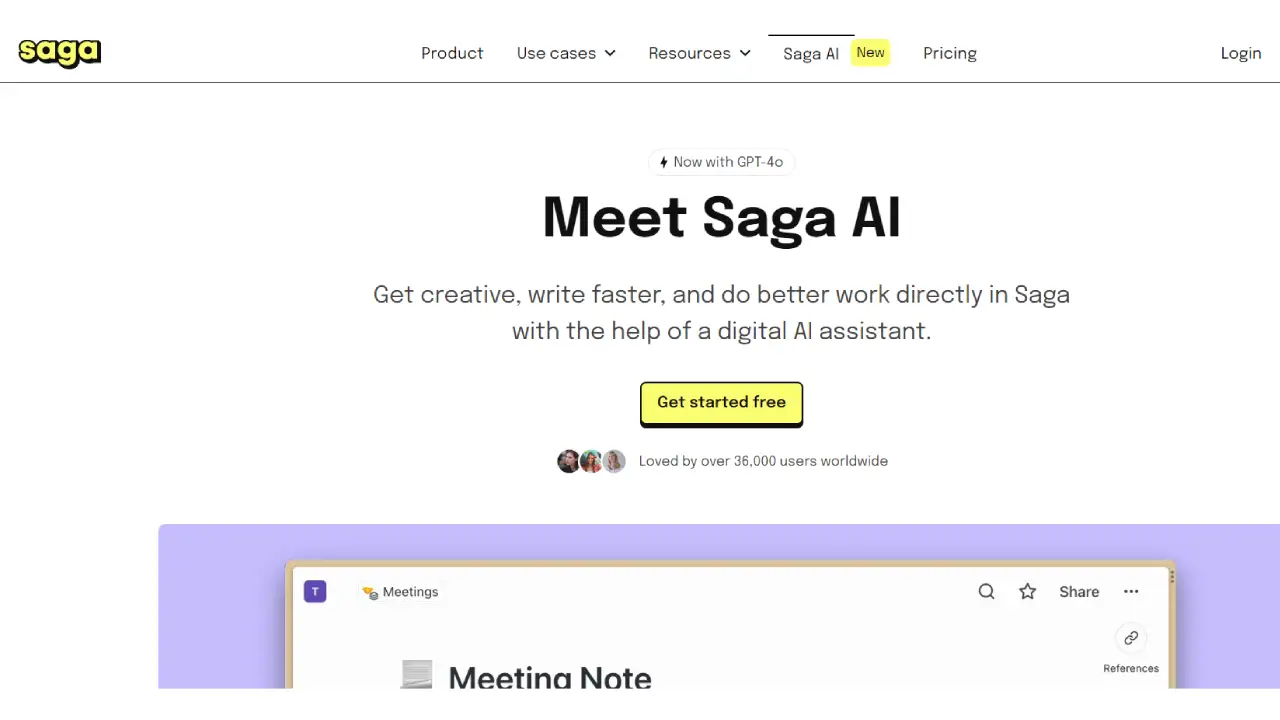Viewport: 1280px width, 720px height.
Task: Click the Login link
Action: tap(1241, 53)
